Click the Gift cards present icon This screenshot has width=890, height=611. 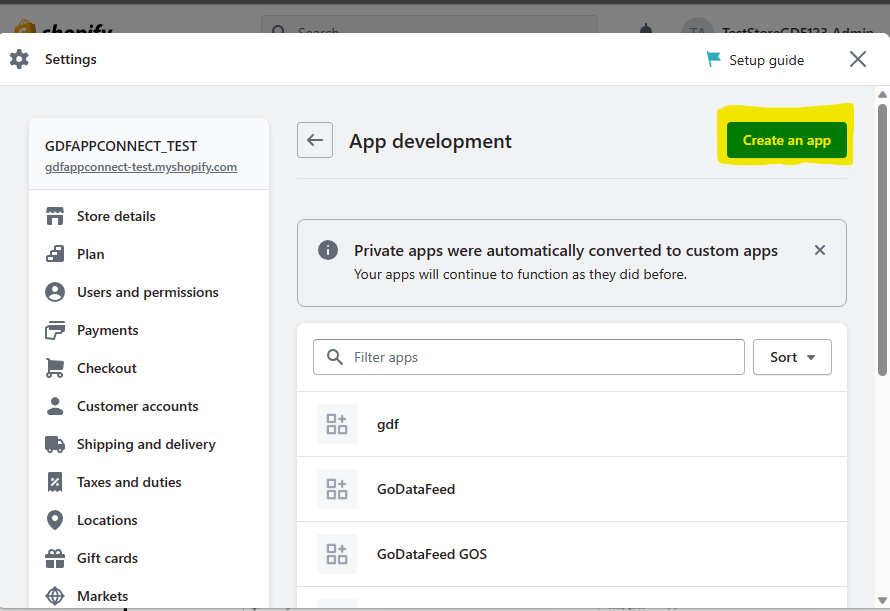pyautogui.click(x=55, y=558)
